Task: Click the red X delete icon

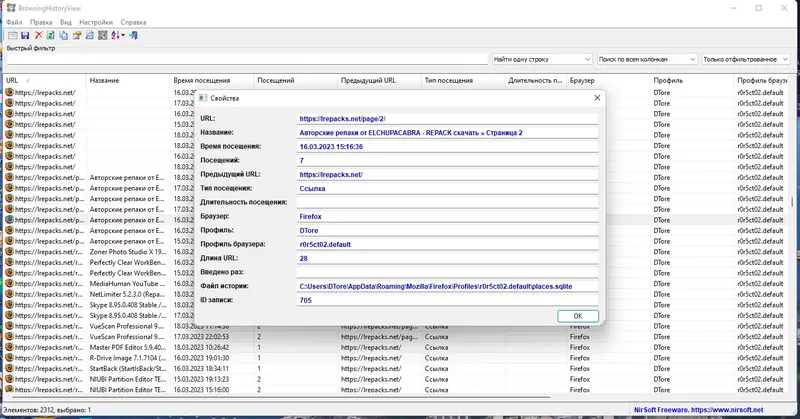Action: click(x=38, y=35)
